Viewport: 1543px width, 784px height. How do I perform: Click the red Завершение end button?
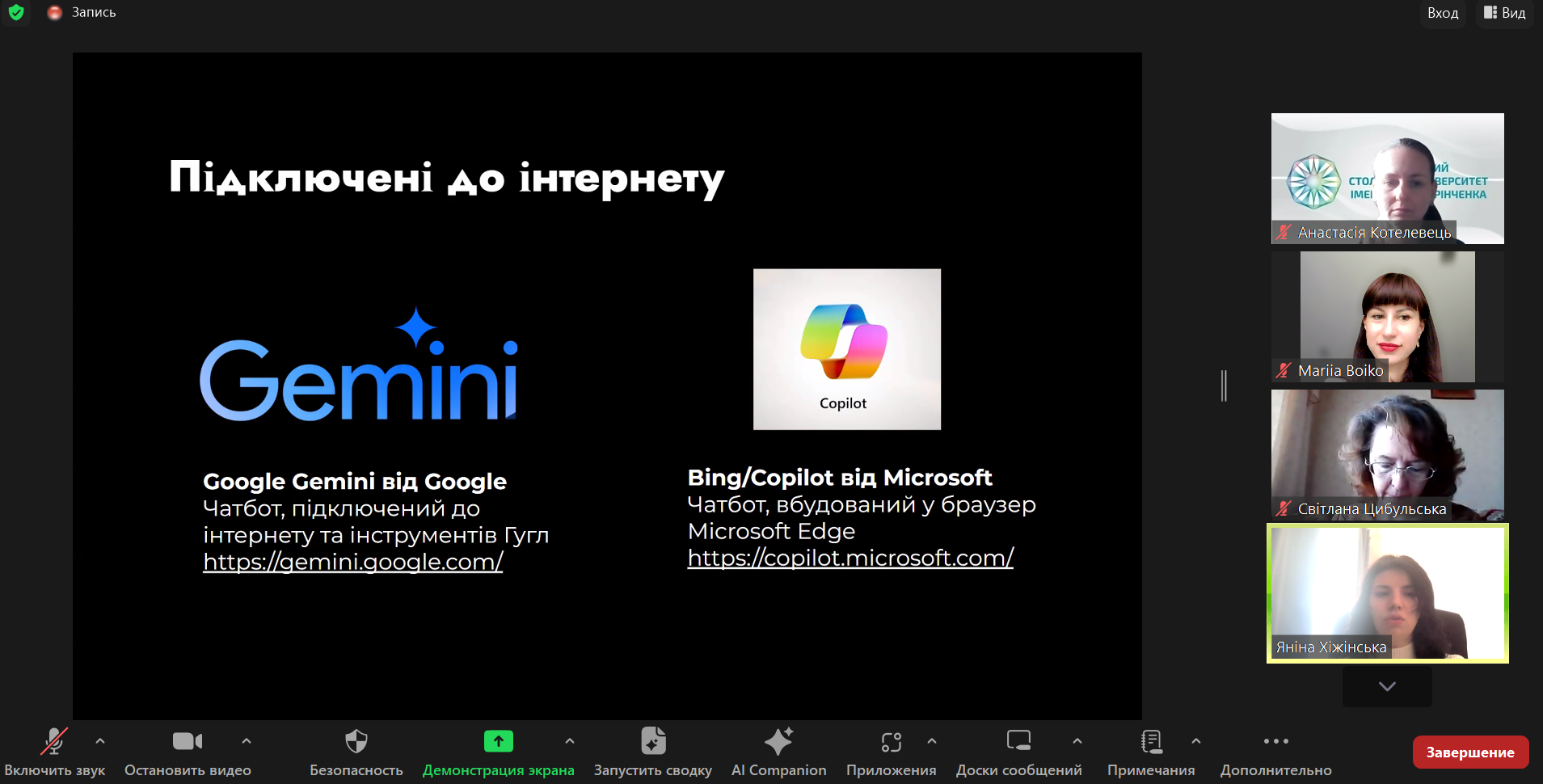1469,752
